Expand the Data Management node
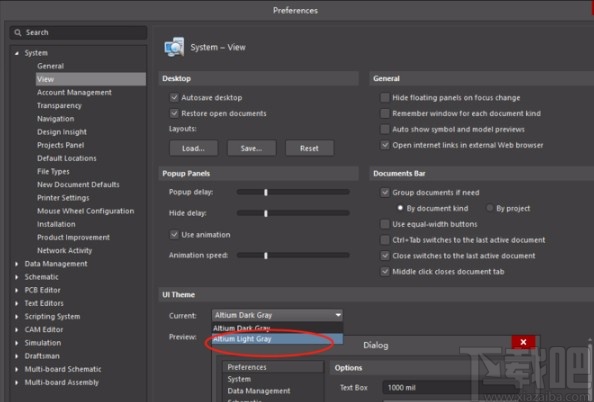The image size is (594, 402). [x=17, y=264]
